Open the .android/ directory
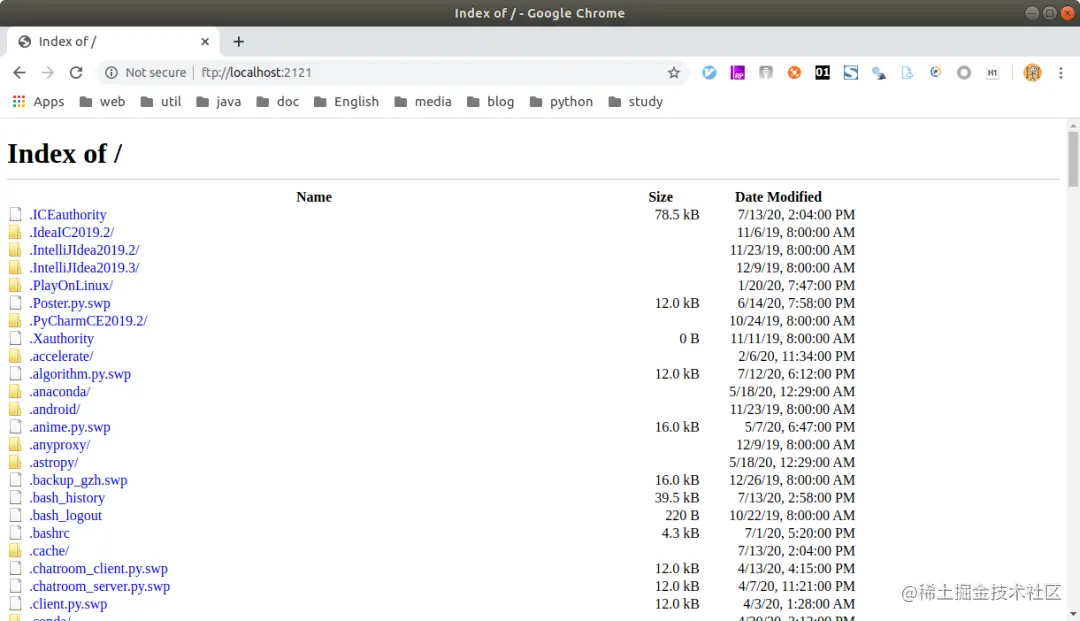The width and height of the screenshot is (1080, 621). click(x=54, y=410)
